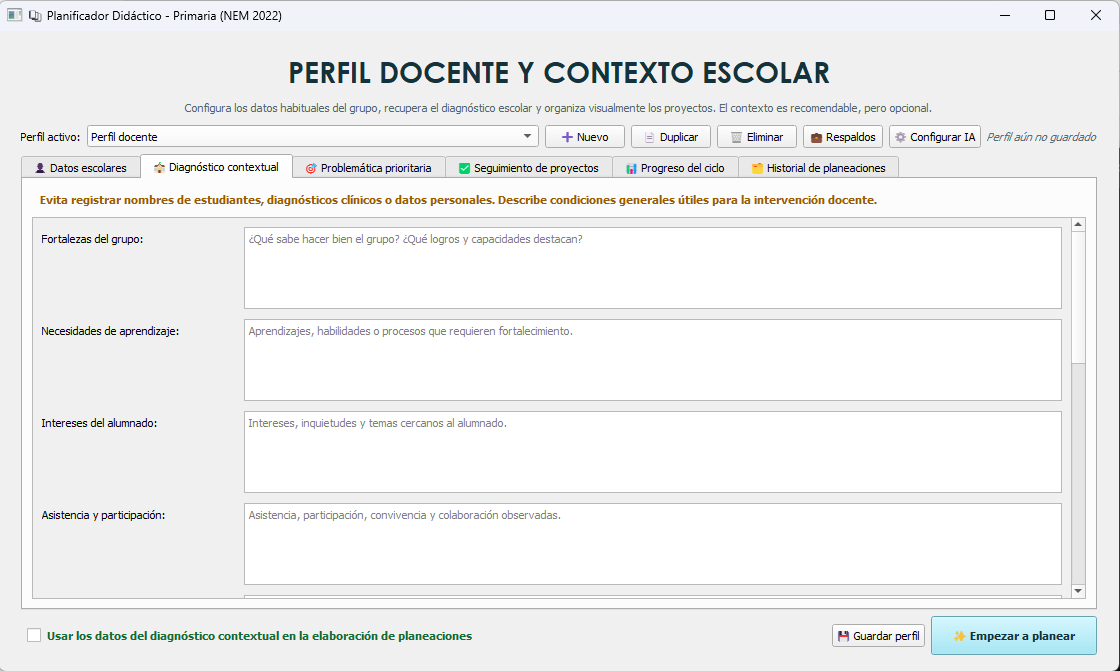Image resolution: width=1120 pixels, height=671 pixels.
Task: Click the bar chart icon on Progreso tab
Action: point(631,168)
